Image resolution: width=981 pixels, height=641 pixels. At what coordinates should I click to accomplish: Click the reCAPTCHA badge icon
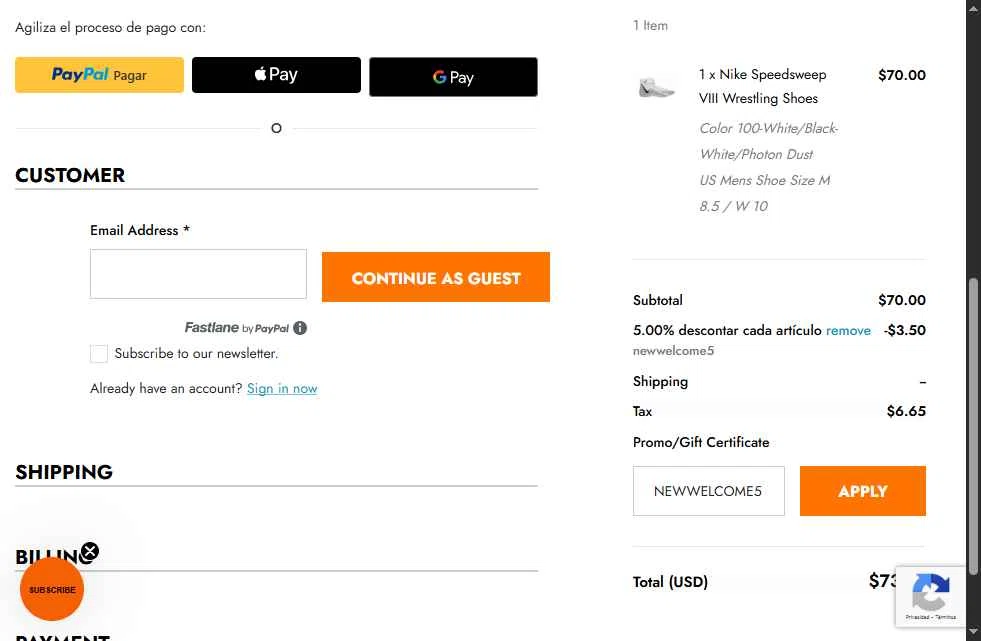pos(930,592)
